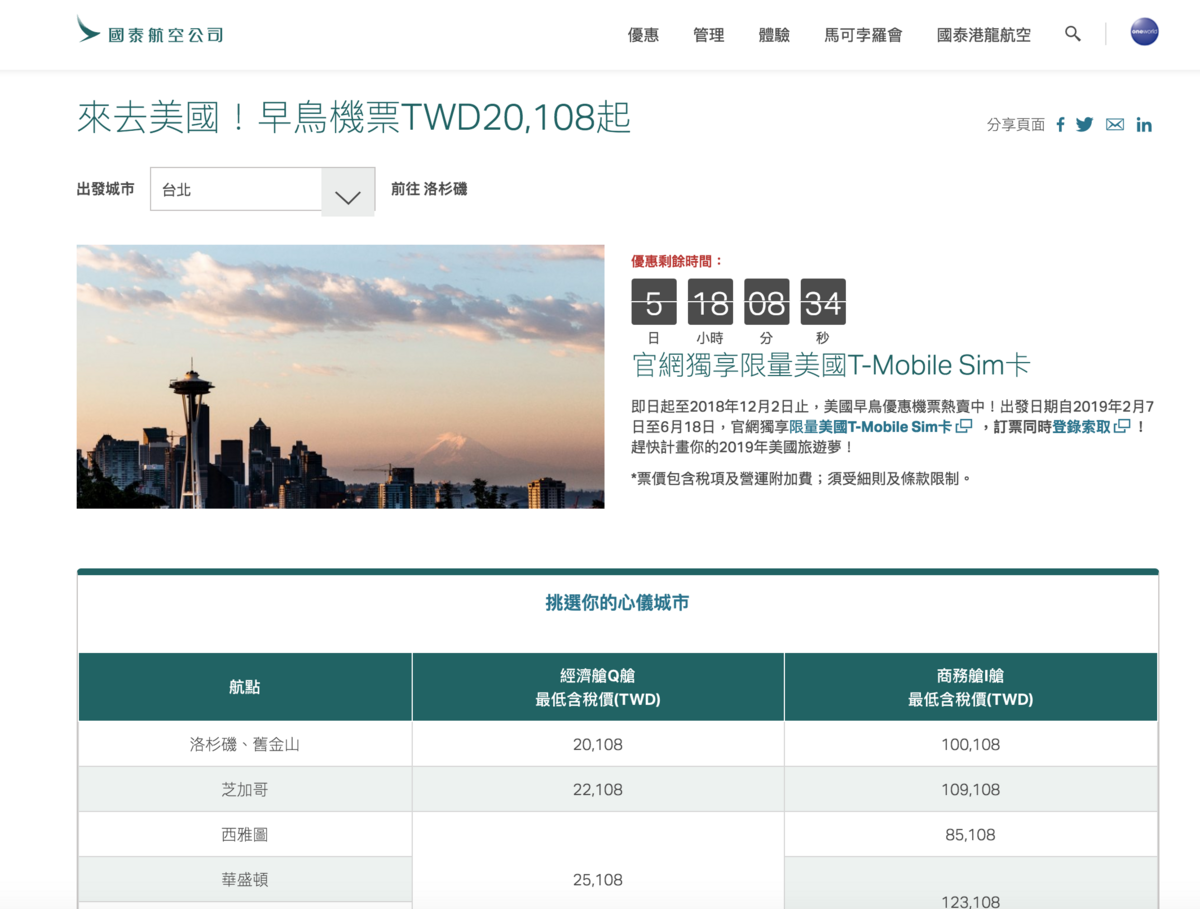Click the 芝加哥 destination cell
The height and width of the screenshot is (909, 1200).
tap(245, 790)
